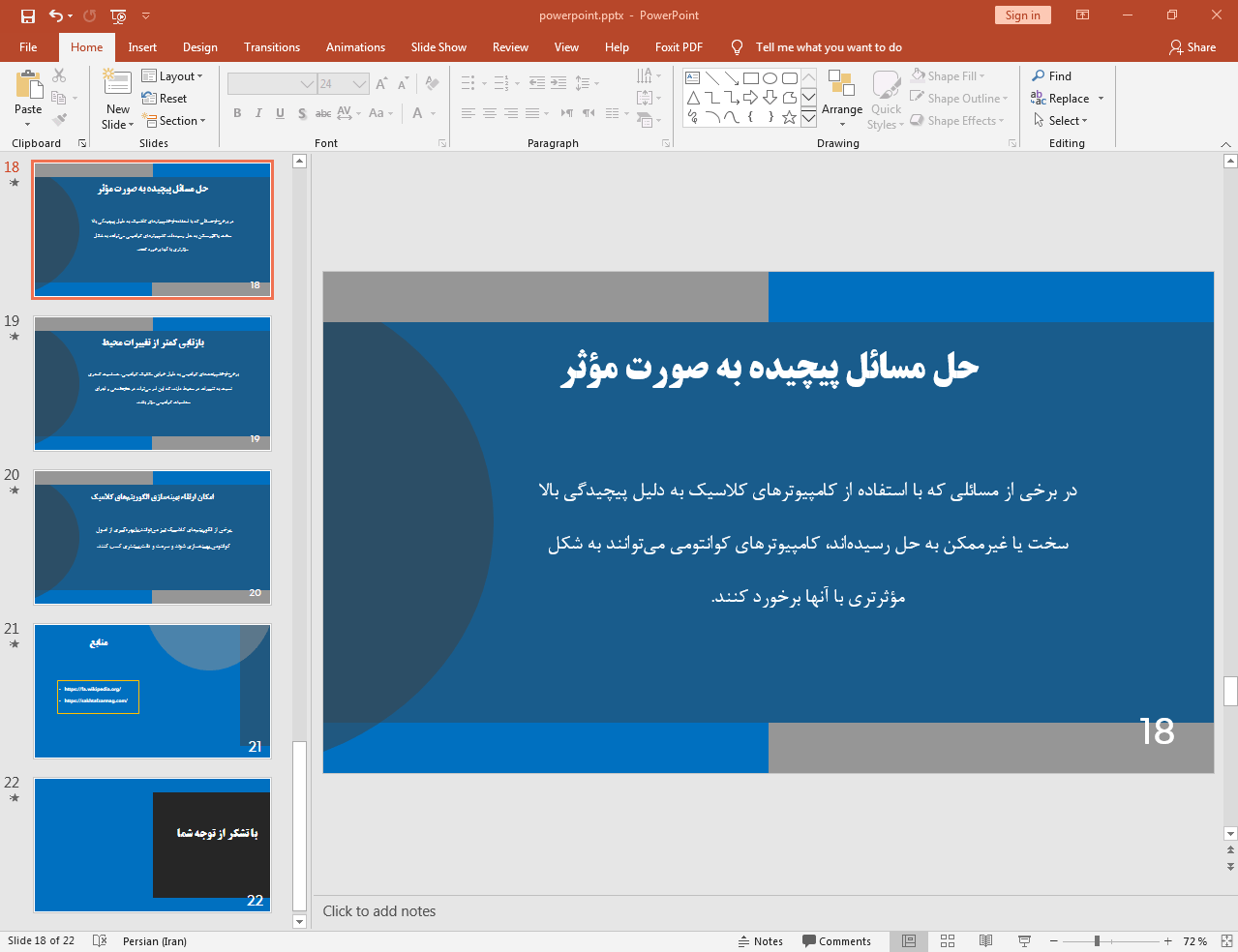Choose the star shape in gallery
The height and width of the screenshot is (952, 1238).
pyautogui.click(x=790, y=117)
